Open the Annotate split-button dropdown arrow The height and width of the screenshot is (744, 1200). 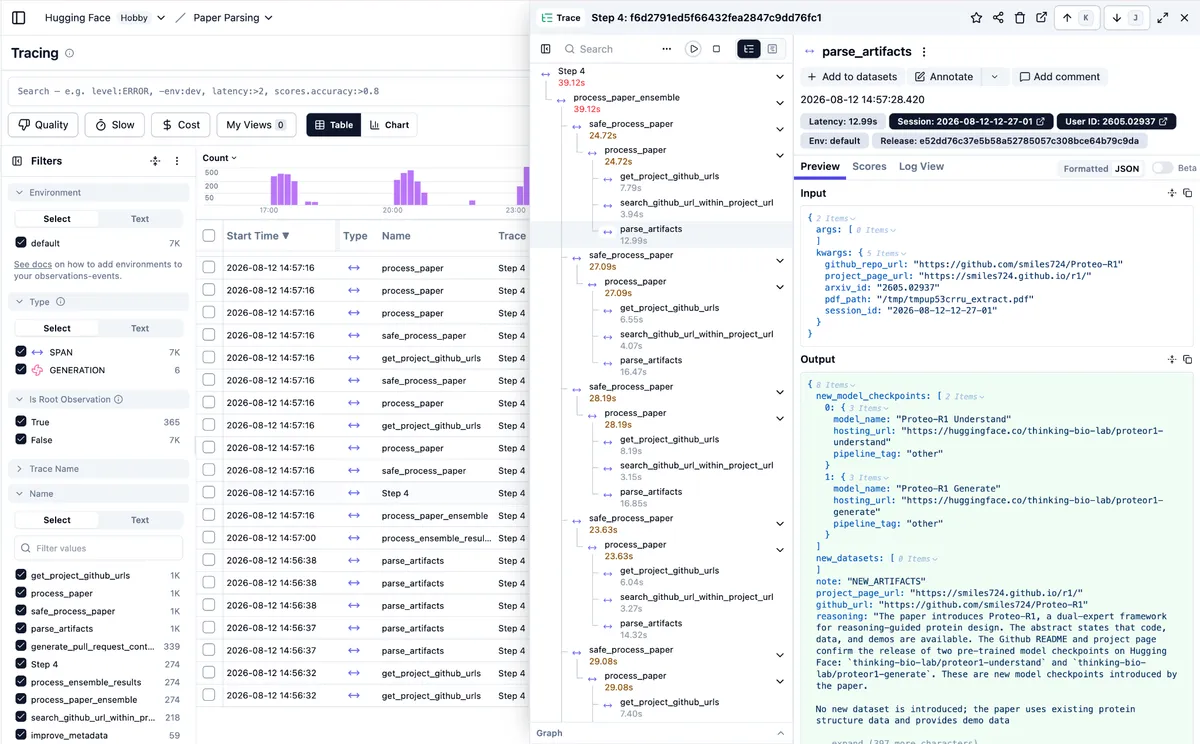(994, 76)
